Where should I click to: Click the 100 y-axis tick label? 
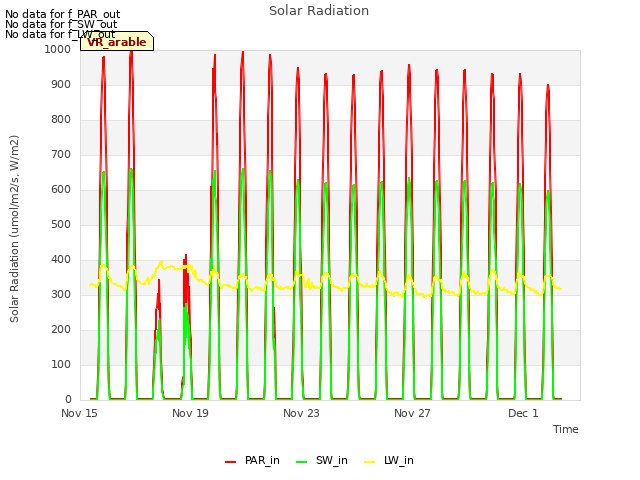click(61, 364)
